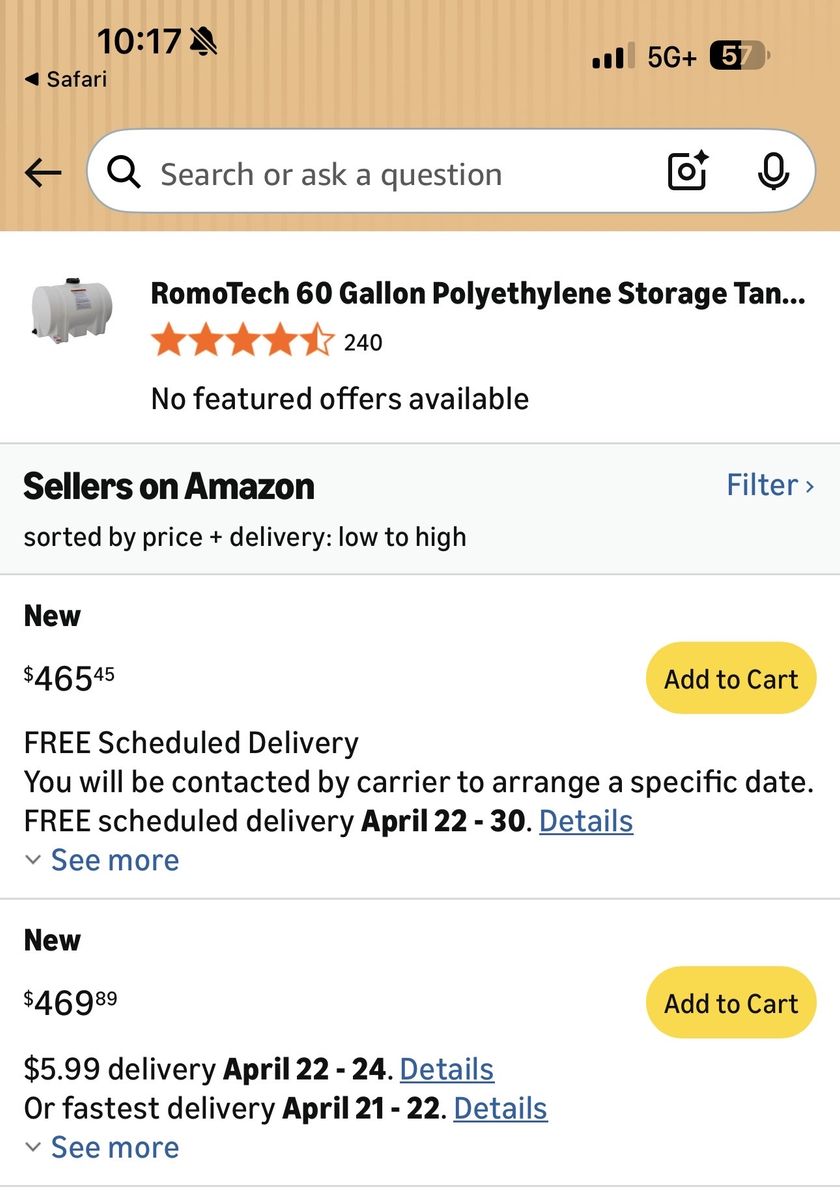This screenshot has height=1200, width=840.
Task: Tap the back arrow icon
Action: 43,173
